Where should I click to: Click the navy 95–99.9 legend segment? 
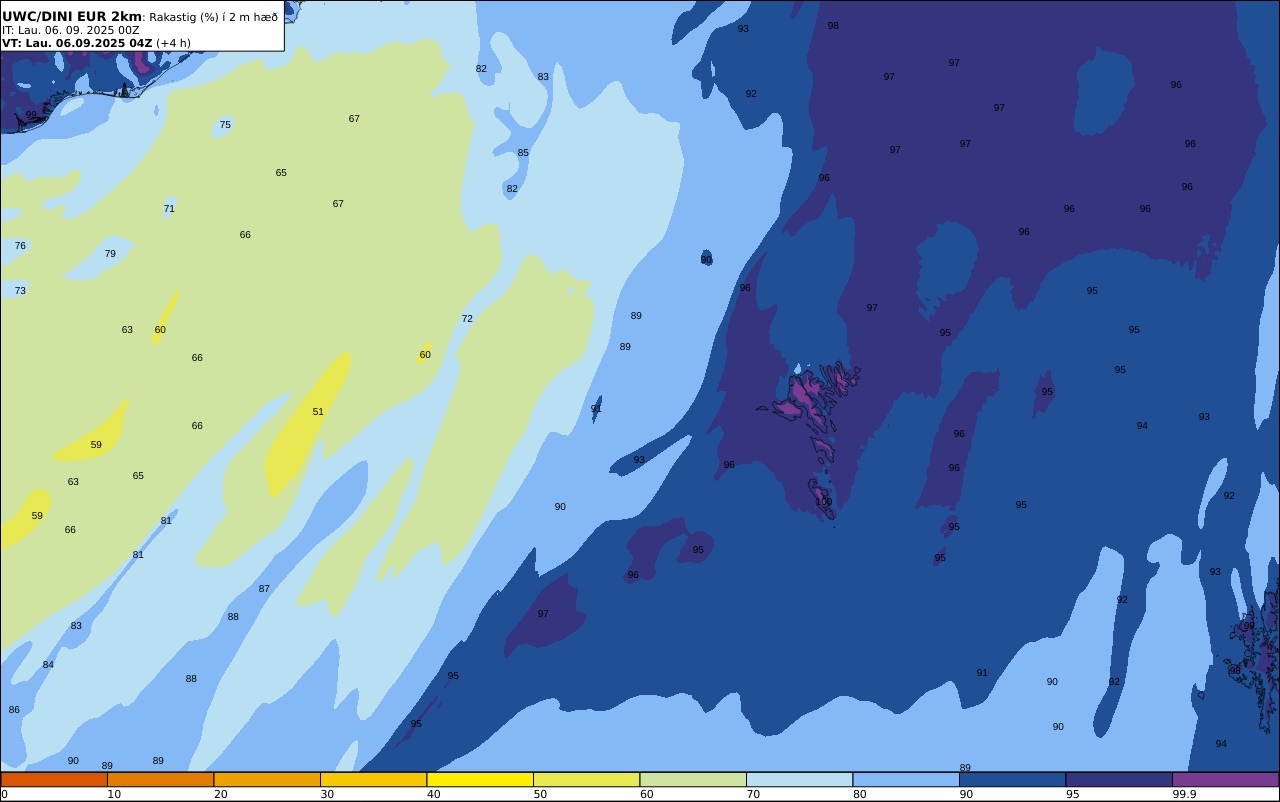tap(1119, 779)
